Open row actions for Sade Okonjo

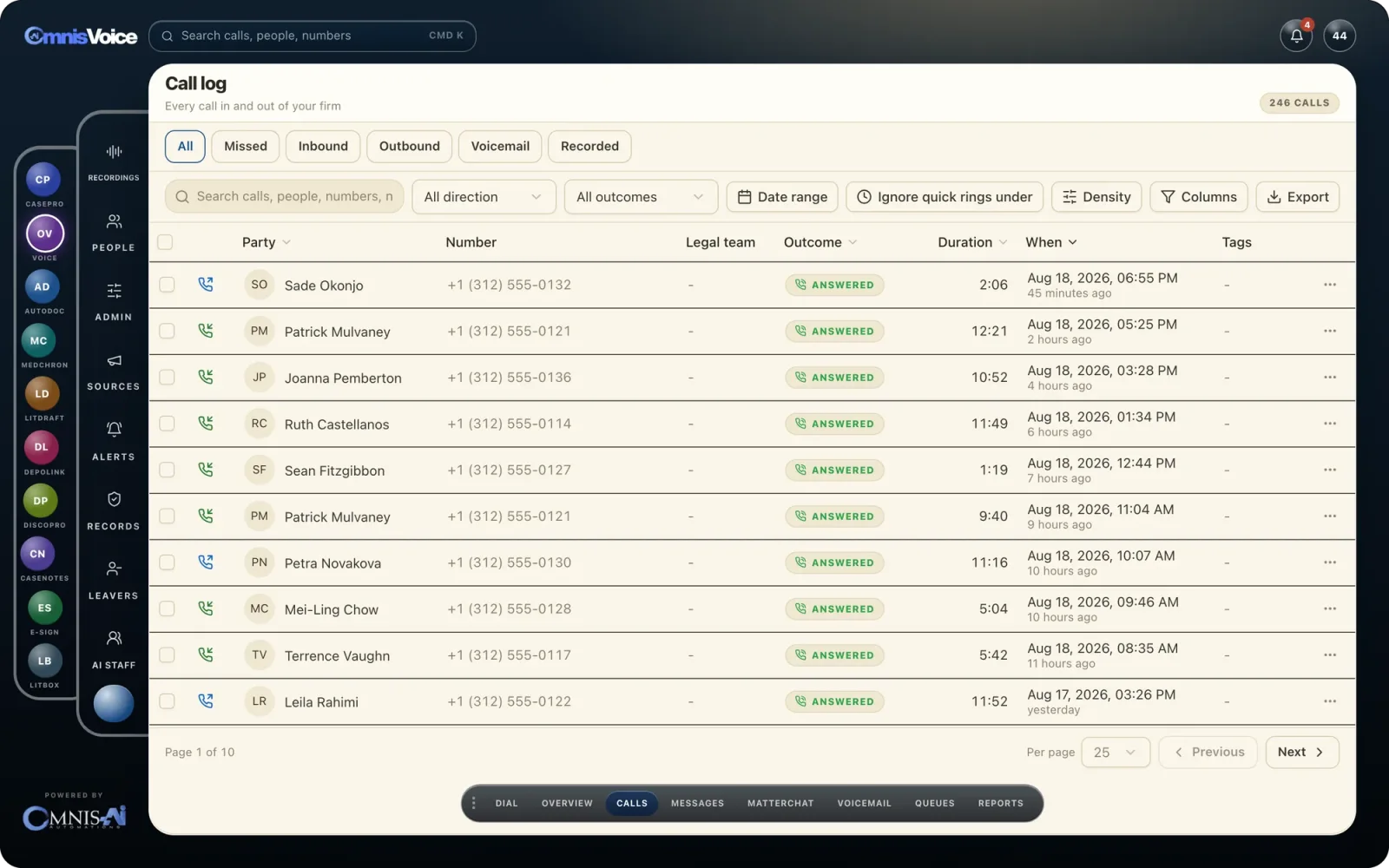[1329, 285]
